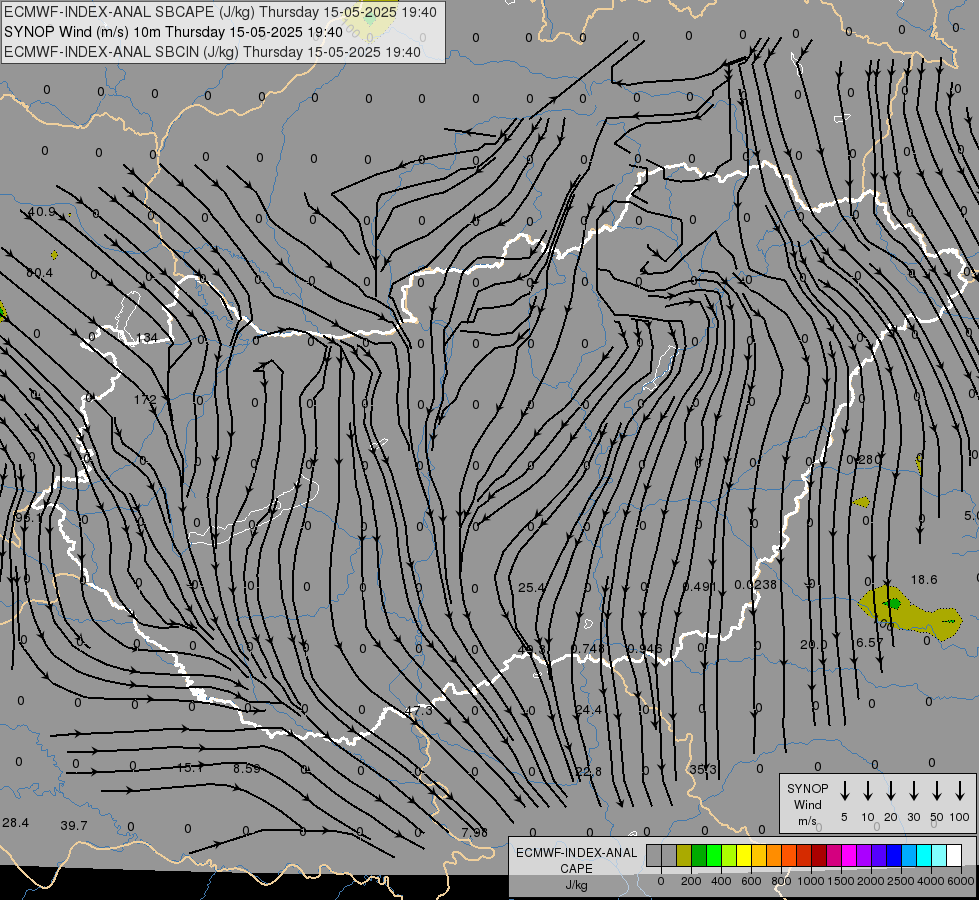The image size is (979, 900).
Task: Click the 18.6 CAPE value on map
Action: point(924,580)
